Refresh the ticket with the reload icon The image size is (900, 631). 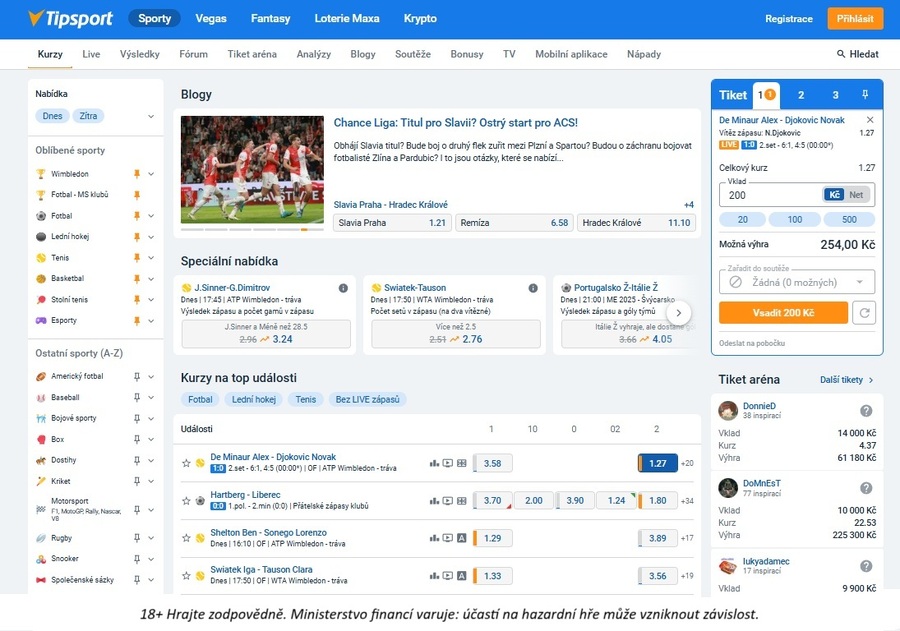coord(864,313)
